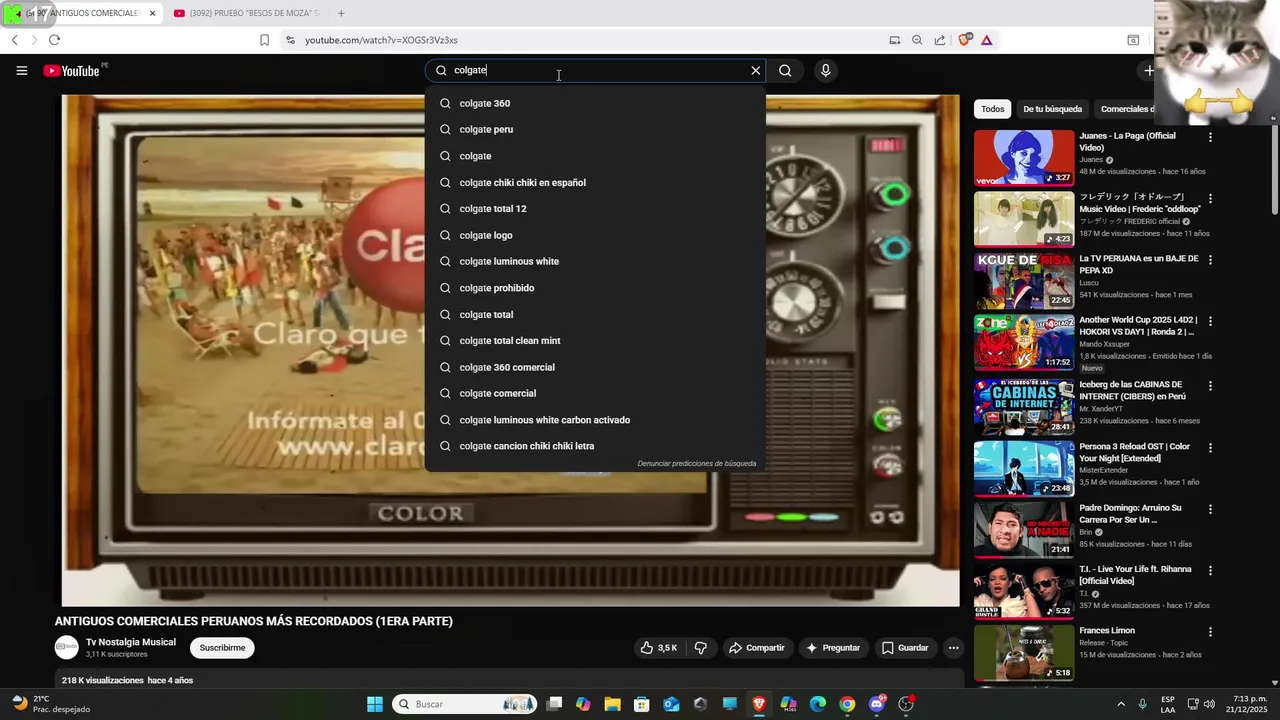Pick 'colgate luminous white carbon activado' suggestion

tap(595, 420)
